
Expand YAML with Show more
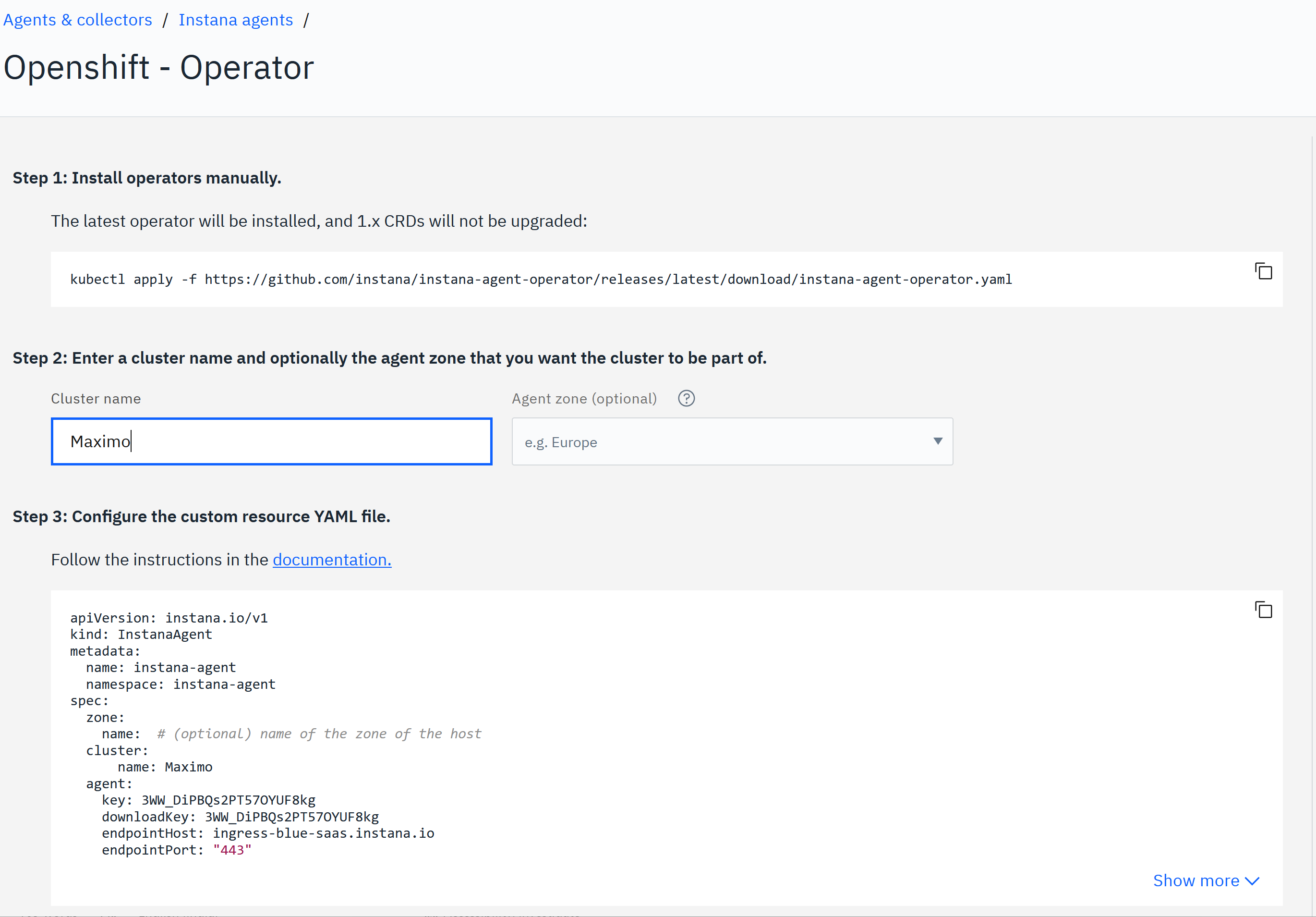1206,880
